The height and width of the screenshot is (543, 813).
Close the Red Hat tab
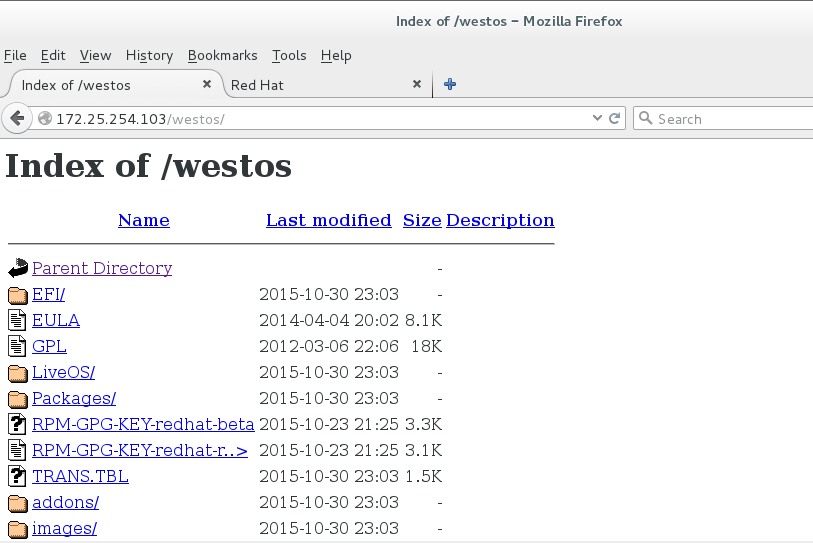tap(417, 84)
